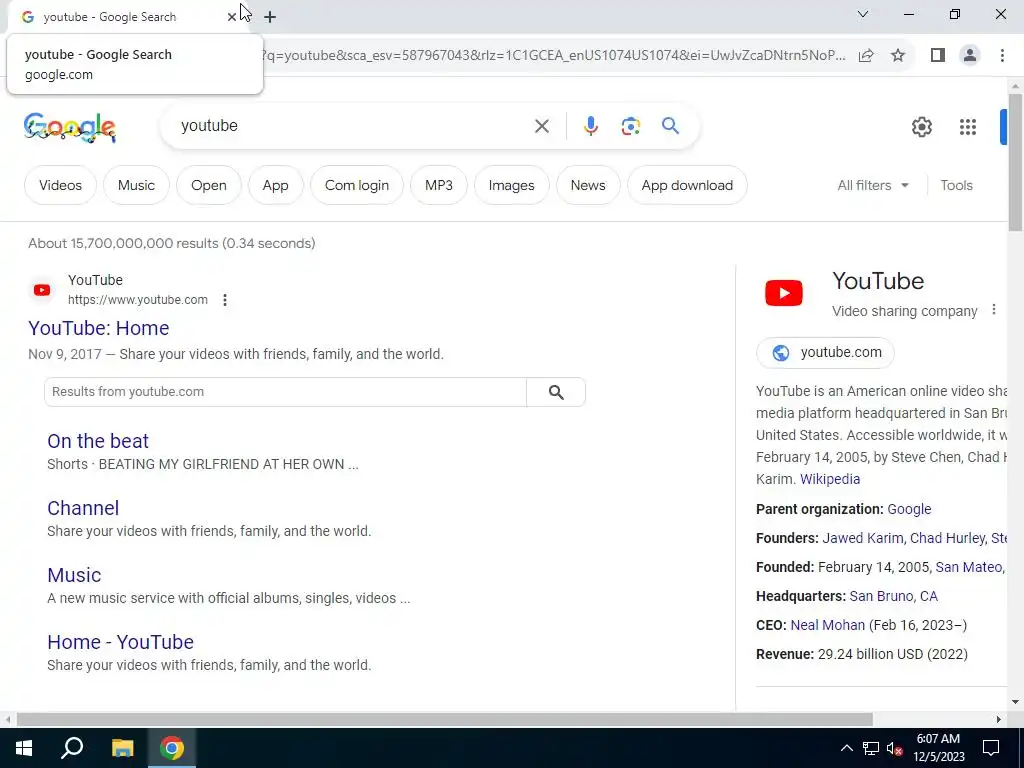The width and height of the screenshot is (1024, 768).
Task: Select the Com login filter chip
Action: pos(357,185)
